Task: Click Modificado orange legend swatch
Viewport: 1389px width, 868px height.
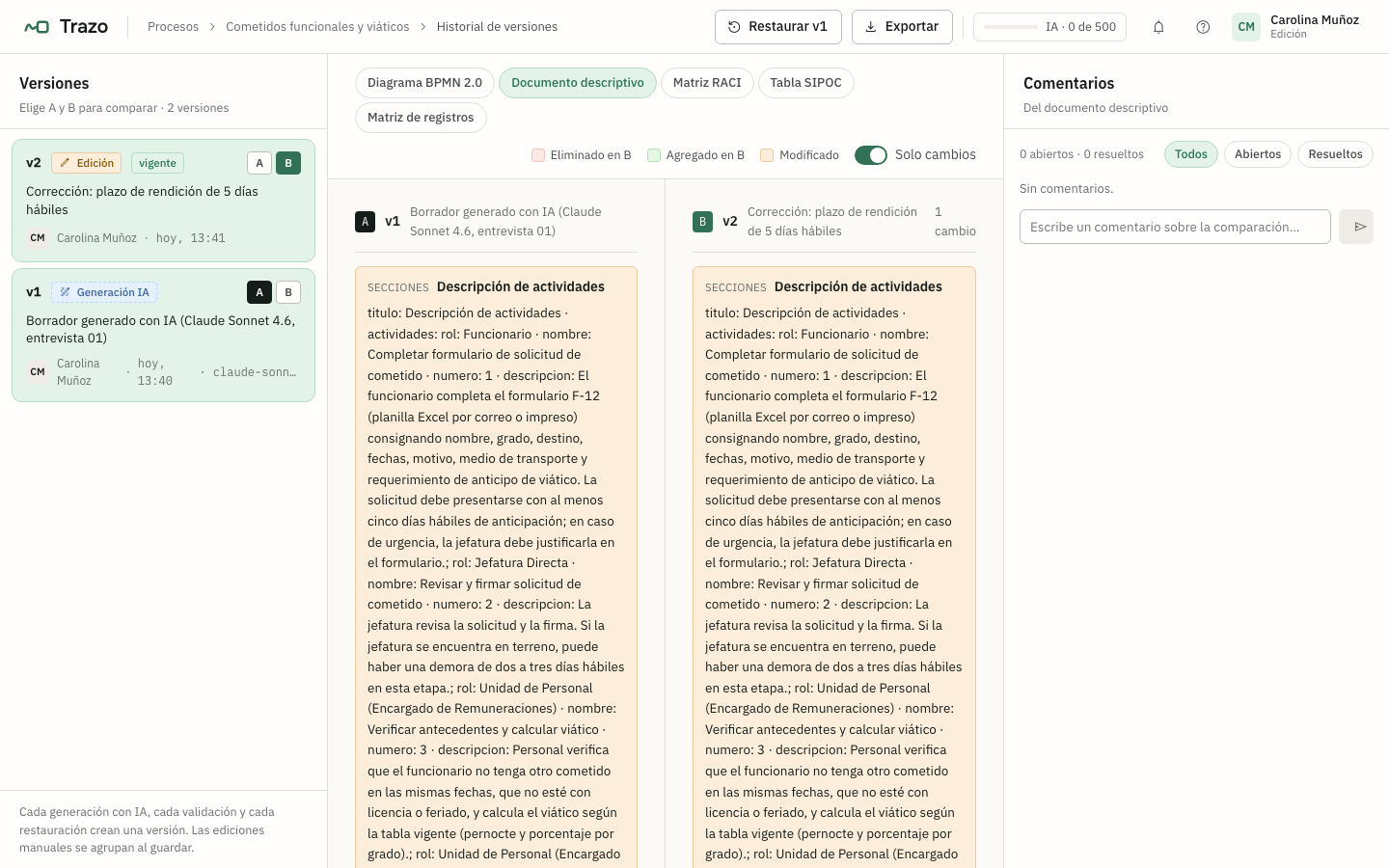Action: tap(767, 155)
